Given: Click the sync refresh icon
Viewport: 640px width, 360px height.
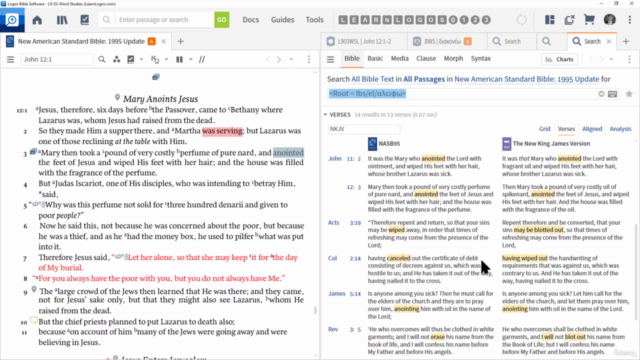Looking at the screenshot, I should (521, 20).
